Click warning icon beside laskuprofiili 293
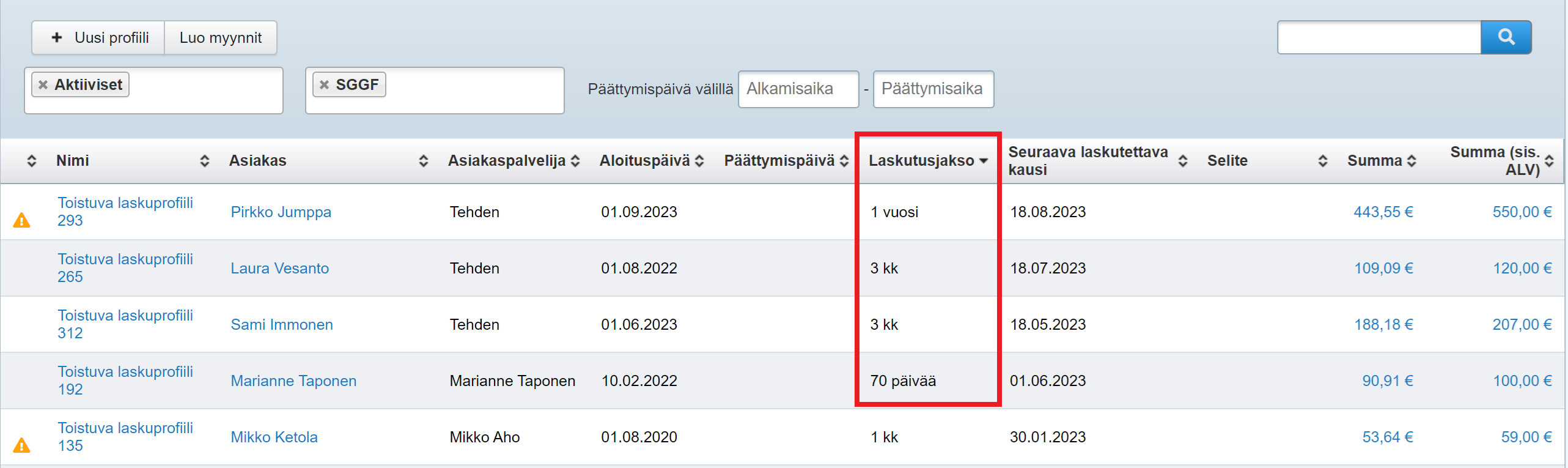1568x468 pixels. pos(21,220)
